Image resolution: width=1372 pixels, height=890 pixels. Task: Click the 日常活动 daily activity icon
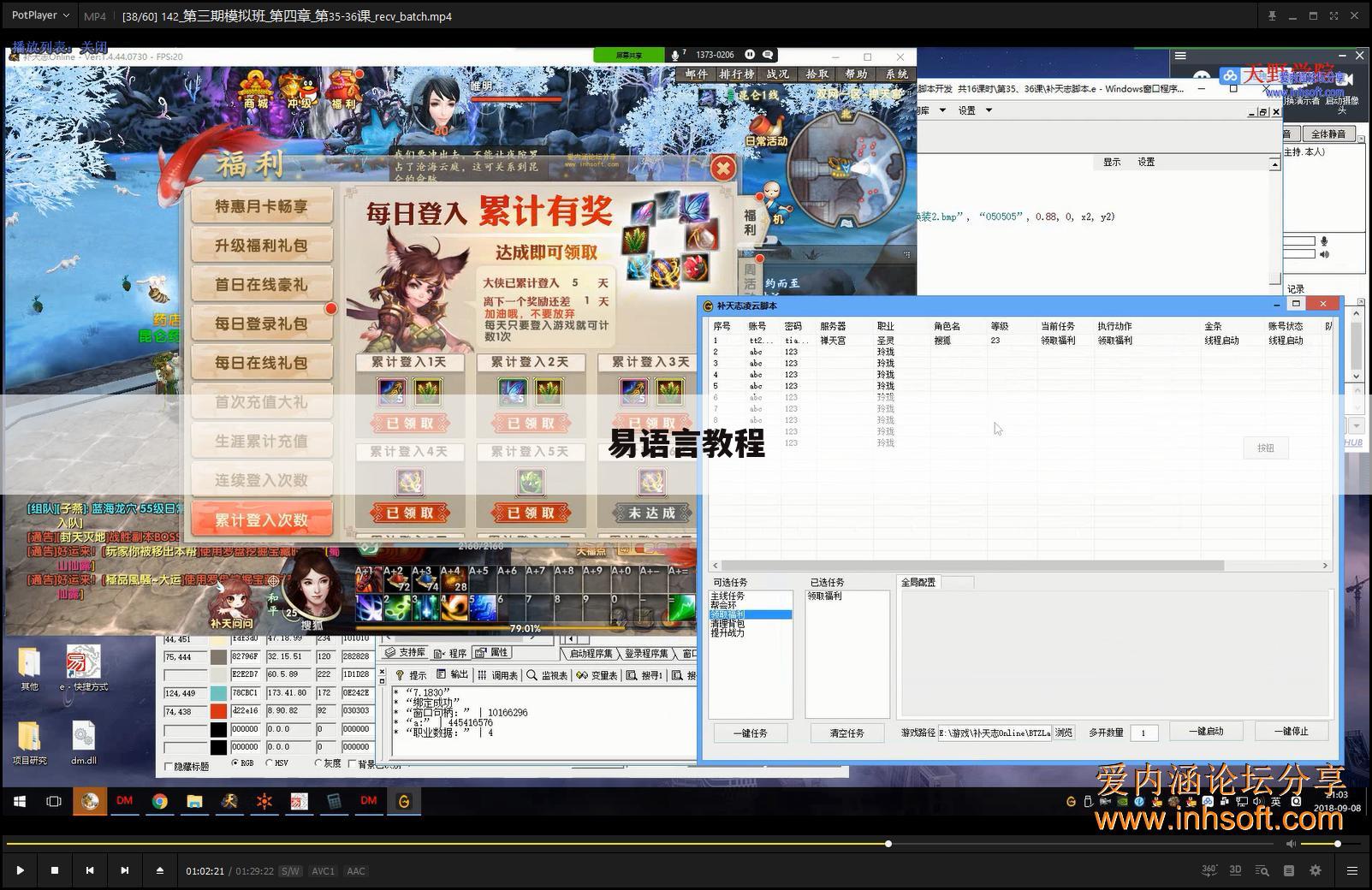click(766, 133)
